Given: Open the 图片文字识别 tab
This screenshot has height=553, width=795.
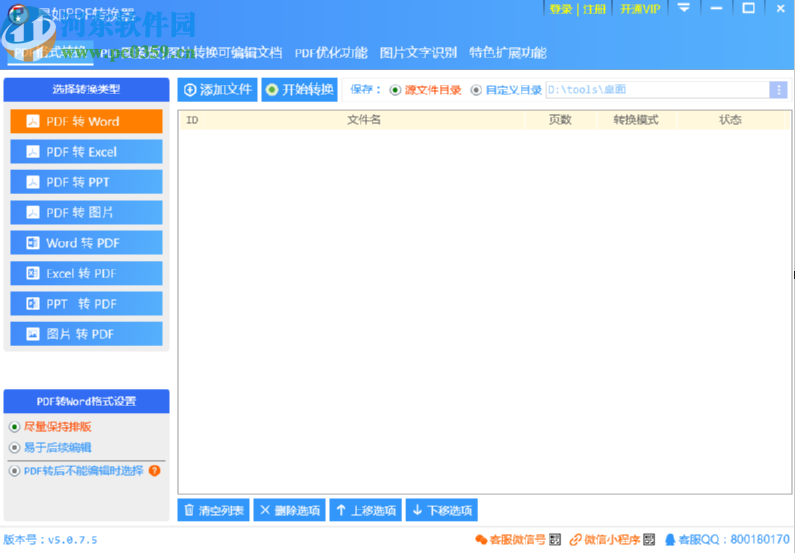Looking at the screenshot, I should 418,53.
